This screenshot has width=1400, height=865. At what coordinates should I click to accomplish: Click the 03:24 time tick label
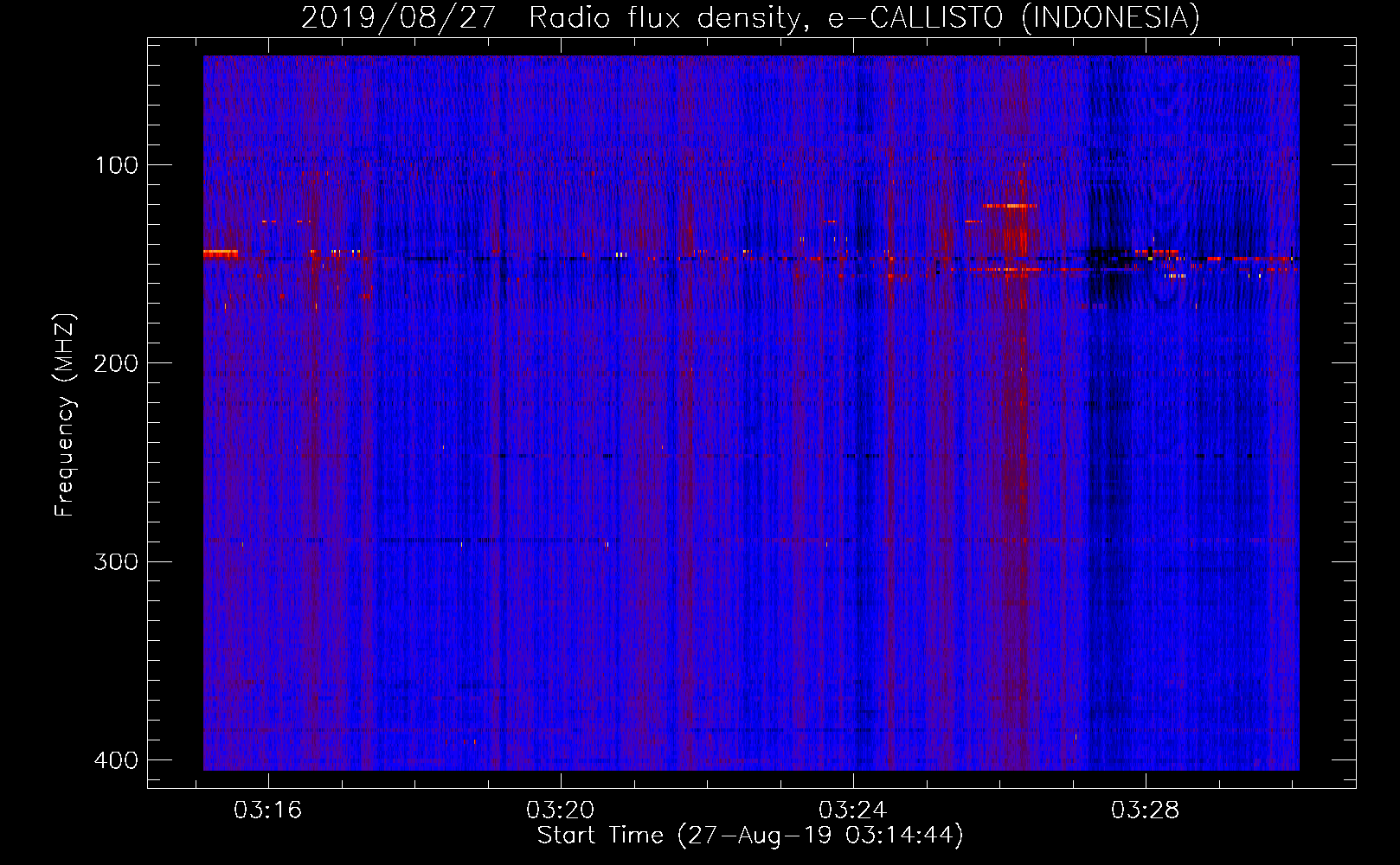(x=853, y=811)
